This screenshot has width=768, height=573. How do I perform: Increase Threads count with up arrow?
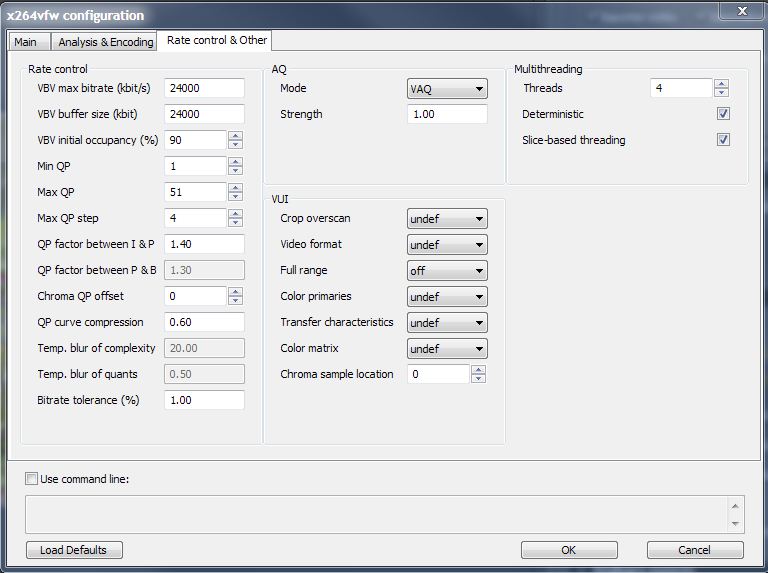click(x=721, y=84)
